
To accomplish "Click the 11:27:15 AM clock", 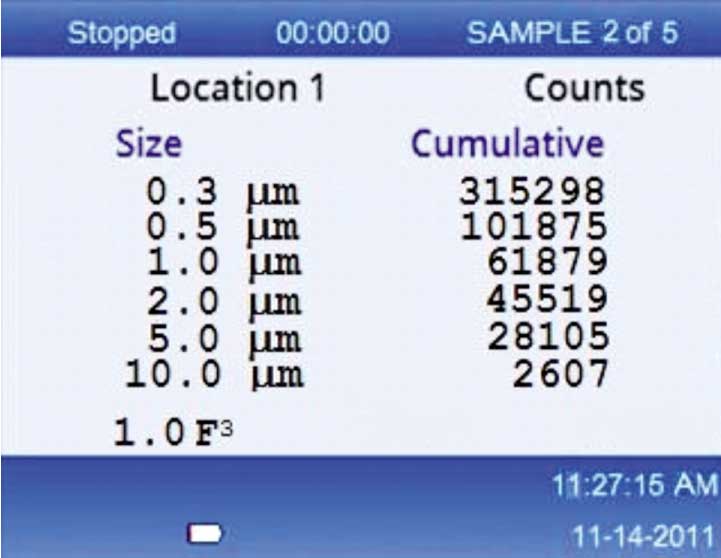I will [634, 486].
